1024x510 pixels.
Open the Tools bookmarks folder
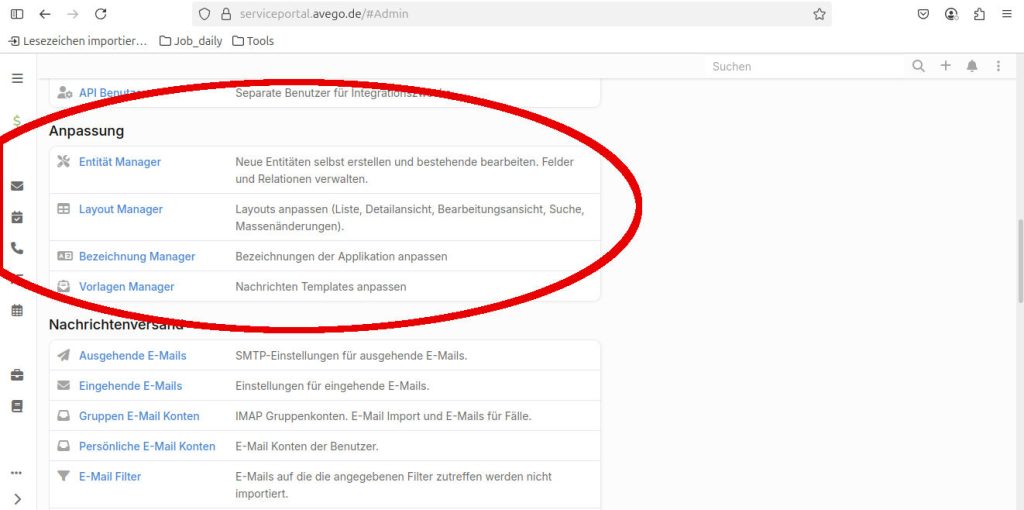pos(253,41)
